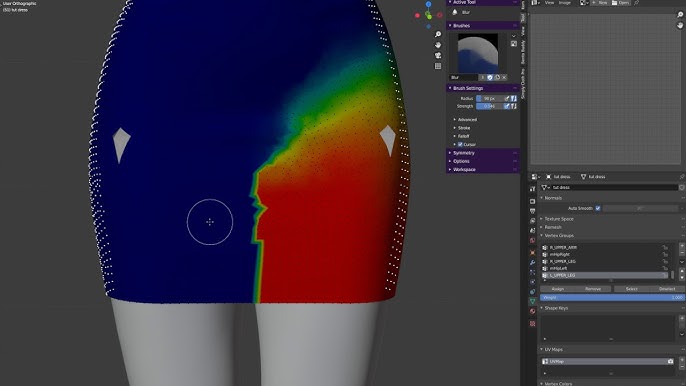686x386 pixels.
Task: Toggle unified radius icon beside Radius
Action: pyautogui.click(x=514, y=98)
